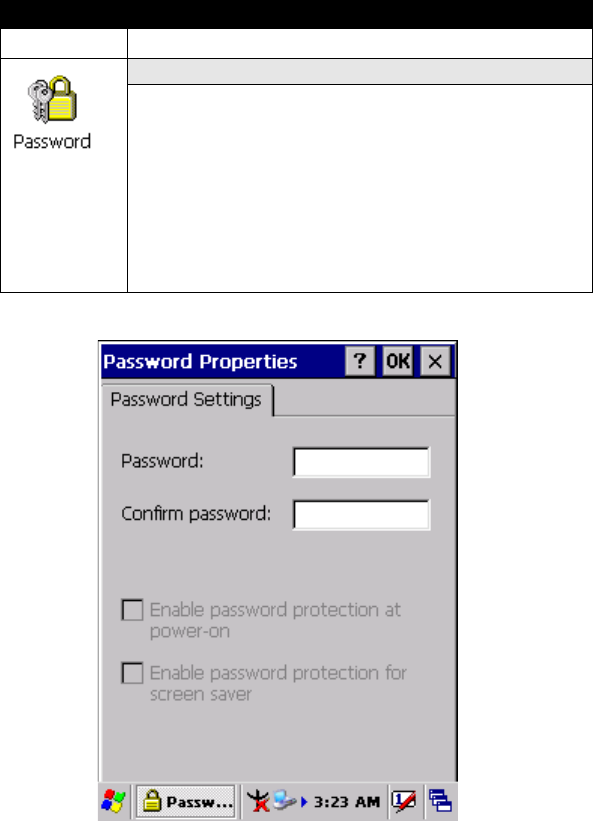This screenshot has width=593, height=821.
Task: Focus the Confirm password field
Action: click(361, 515)
